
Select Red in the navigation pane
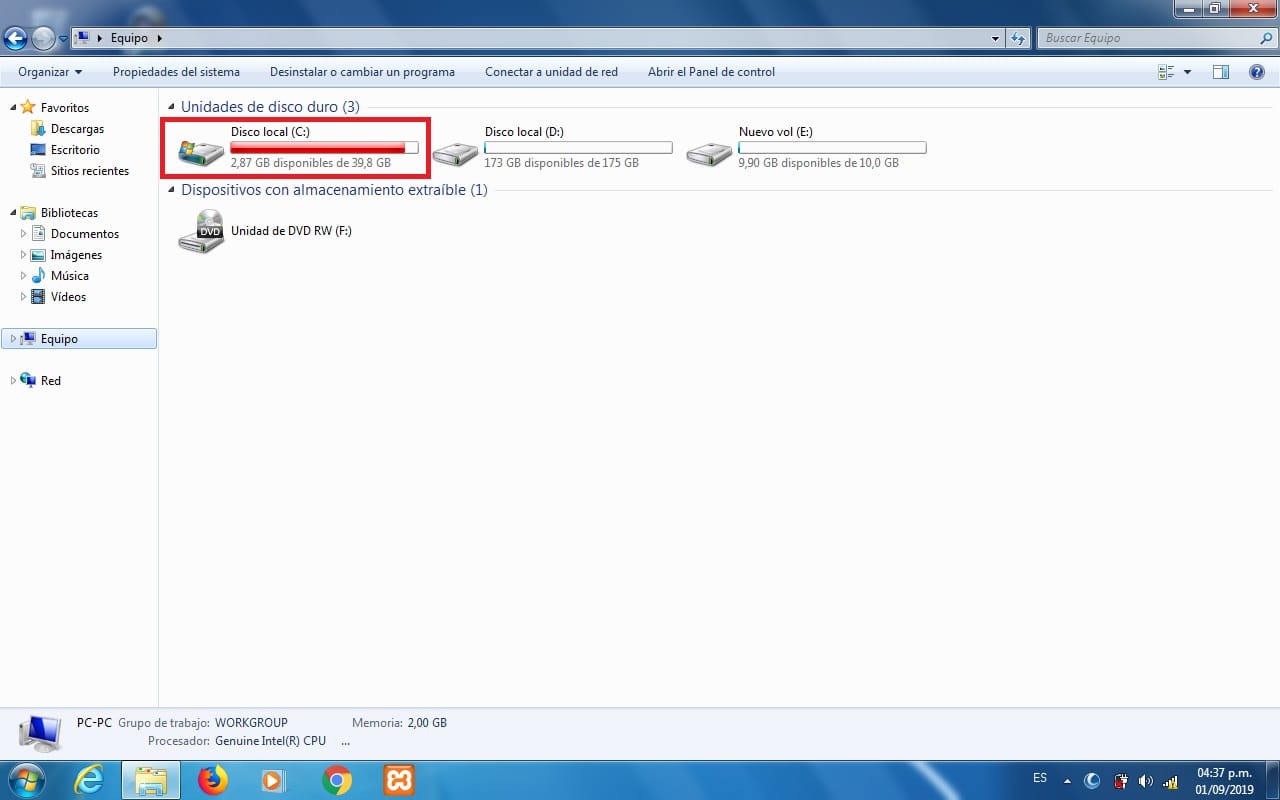click(x=50, y=381)
